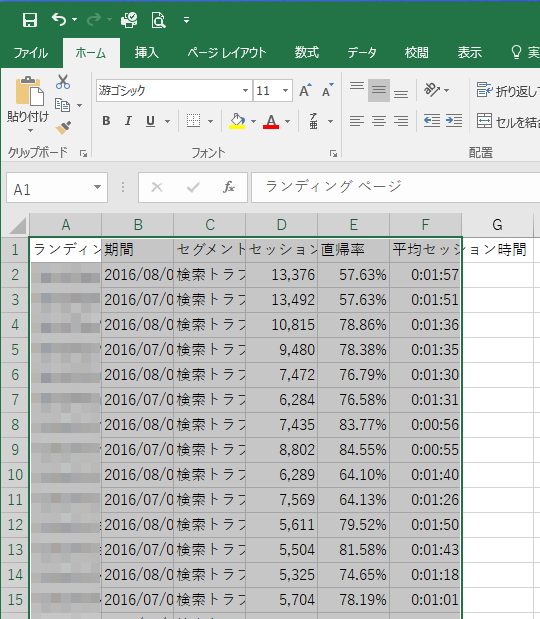Click the 折り返し wrap text button

pyautogui.click(x=507, y=91)
